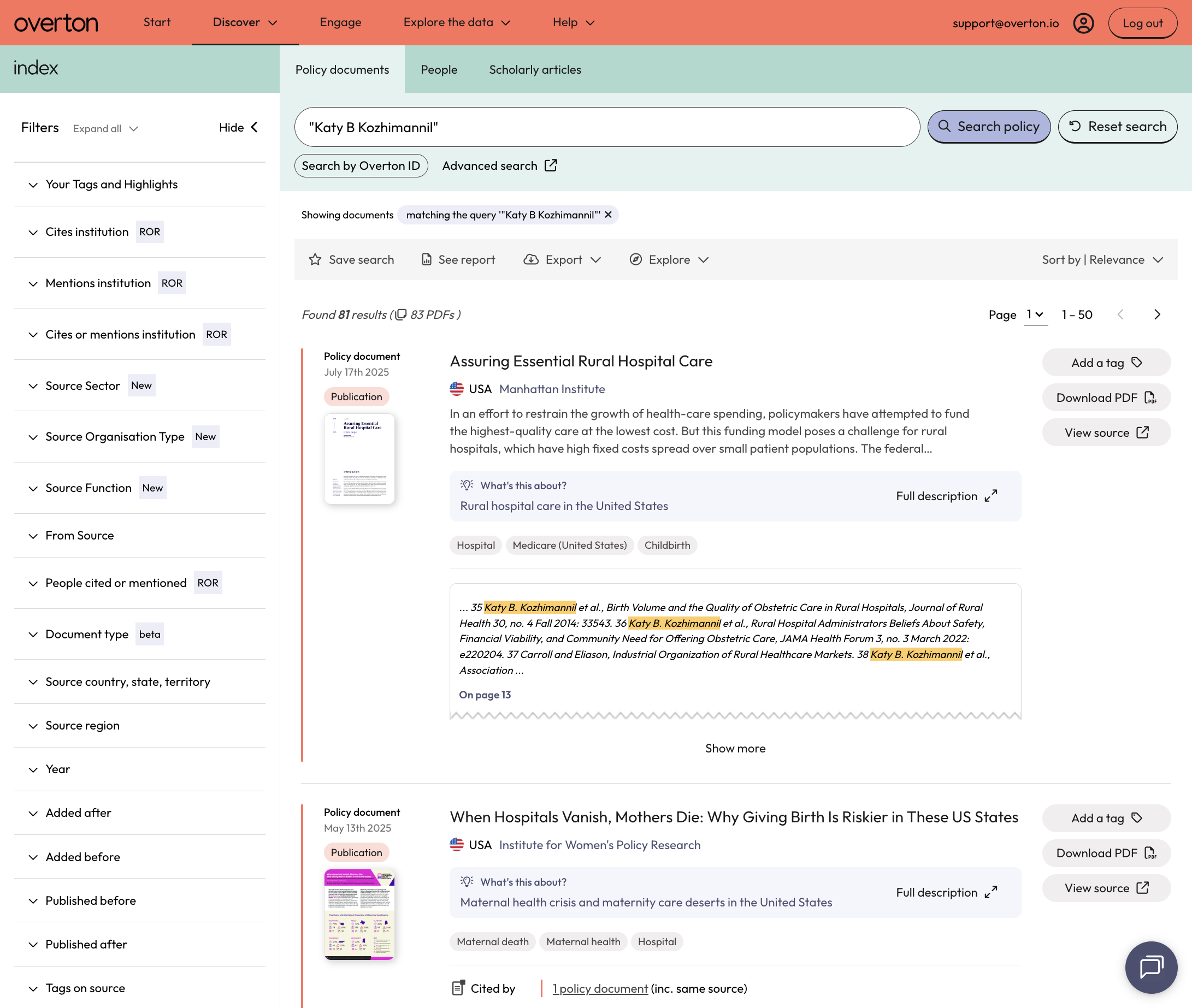Viewport: 1192px width, 1008px height.
Task: Open the chat support bubble icon
Action: point(1151,967)
